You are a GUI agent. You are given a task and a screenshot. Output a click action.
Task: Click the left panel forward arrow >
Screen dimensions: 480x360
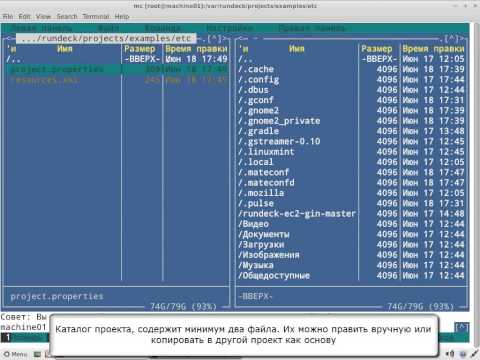(x=225, y=39)
